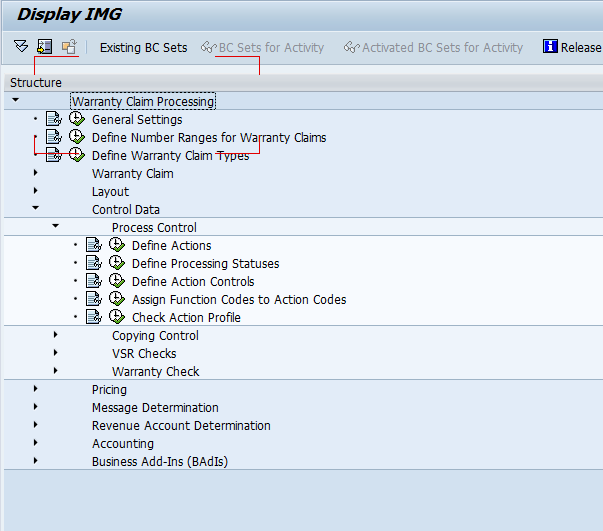Screen dimensions: 603x531
Task: Select Define Warranty Claim Types text
Action: pyautogui.click(x=170, y=156)
